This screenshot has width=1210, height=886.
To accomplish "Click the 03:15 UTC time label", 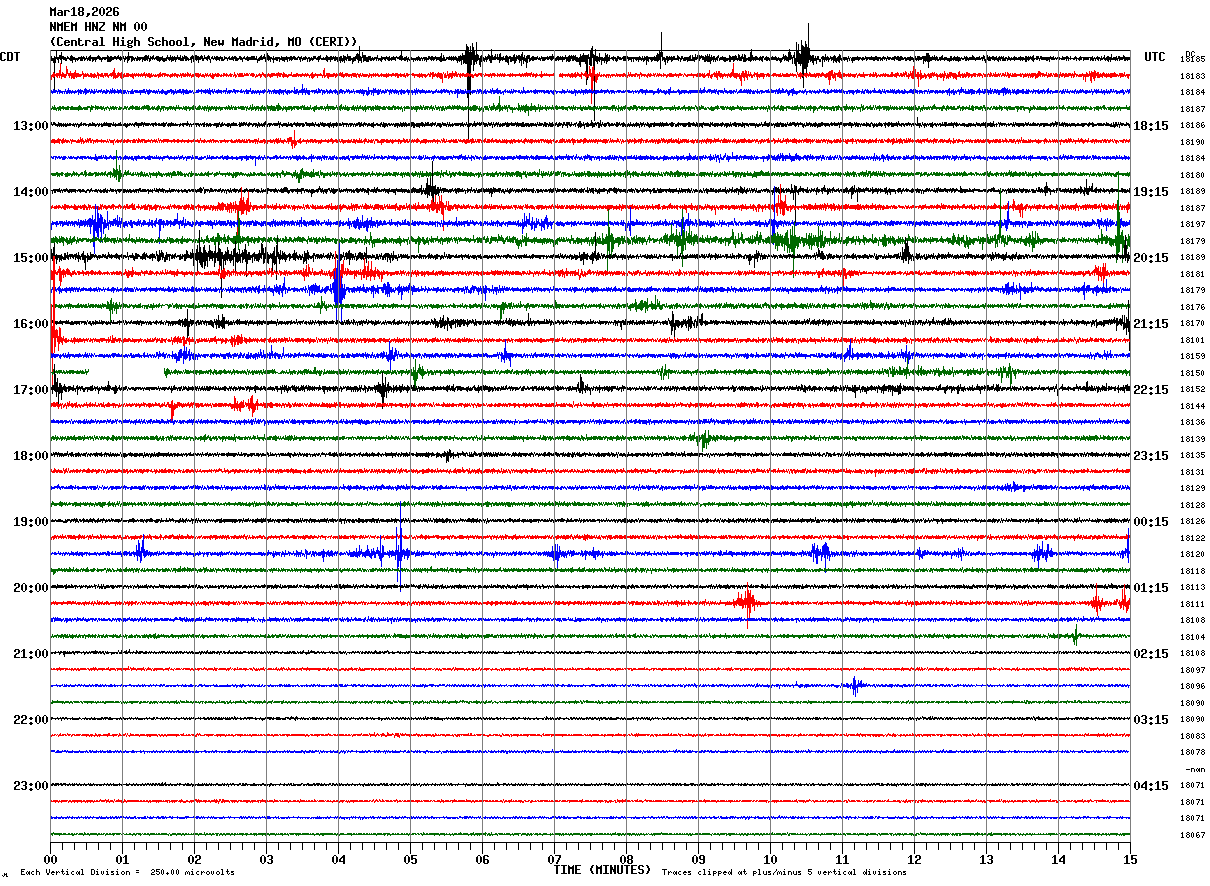I will tap(1151, 720).
